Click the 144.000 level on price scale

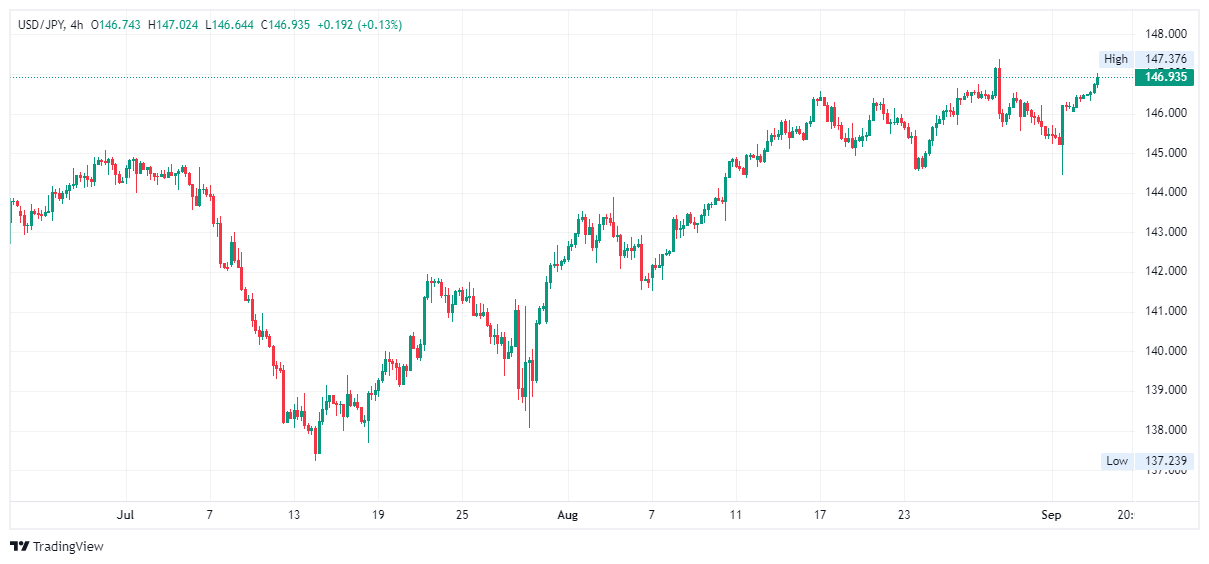coord(1165,192)
